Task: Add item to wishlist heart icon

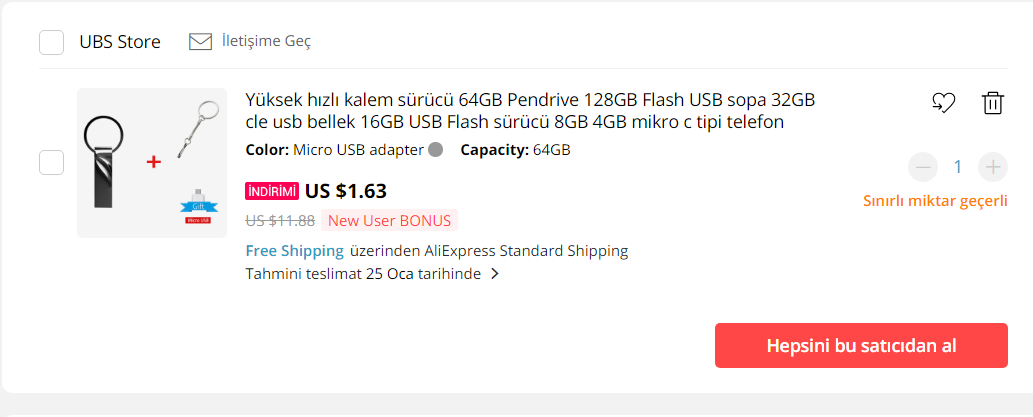Action: 943,102
